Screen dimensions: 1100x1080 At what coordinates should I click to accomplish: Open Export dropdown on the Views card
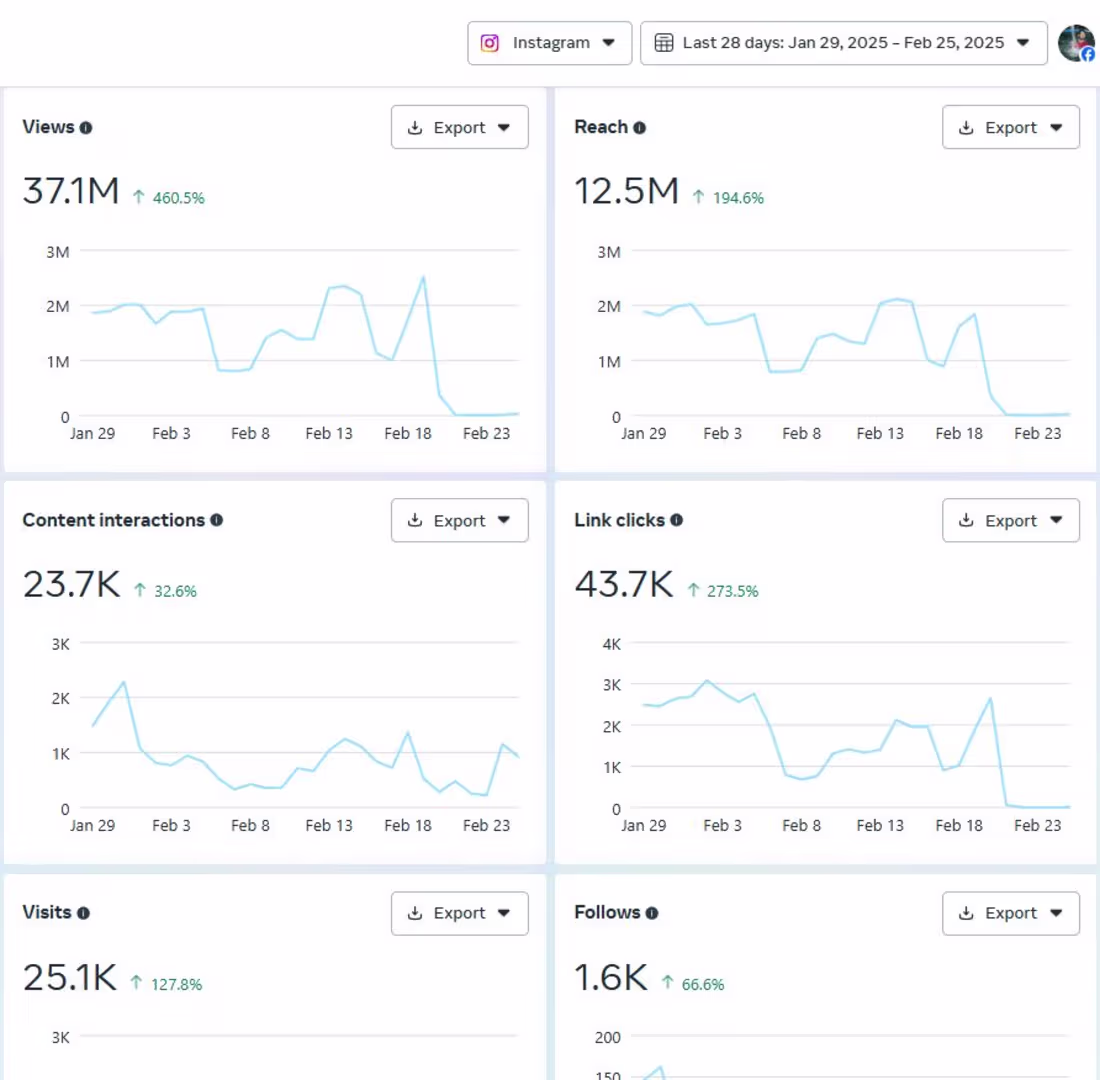(460, 127)
